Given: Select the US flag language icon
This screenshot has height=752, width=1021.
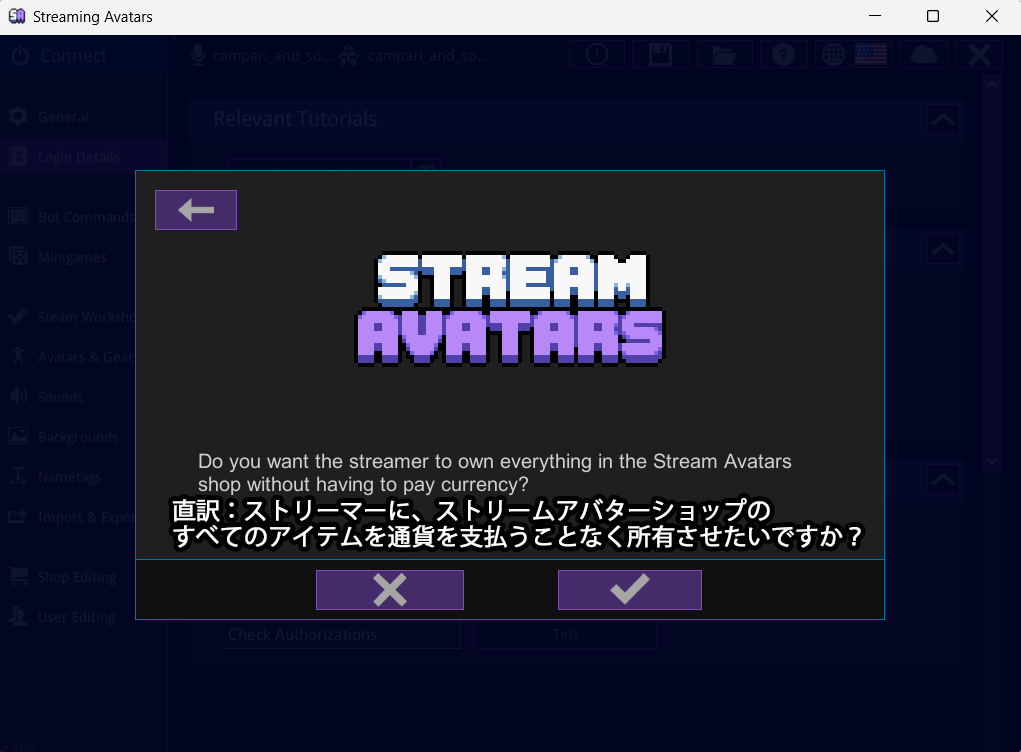Looking at the screenshot, I should click(x=869, y=54).
